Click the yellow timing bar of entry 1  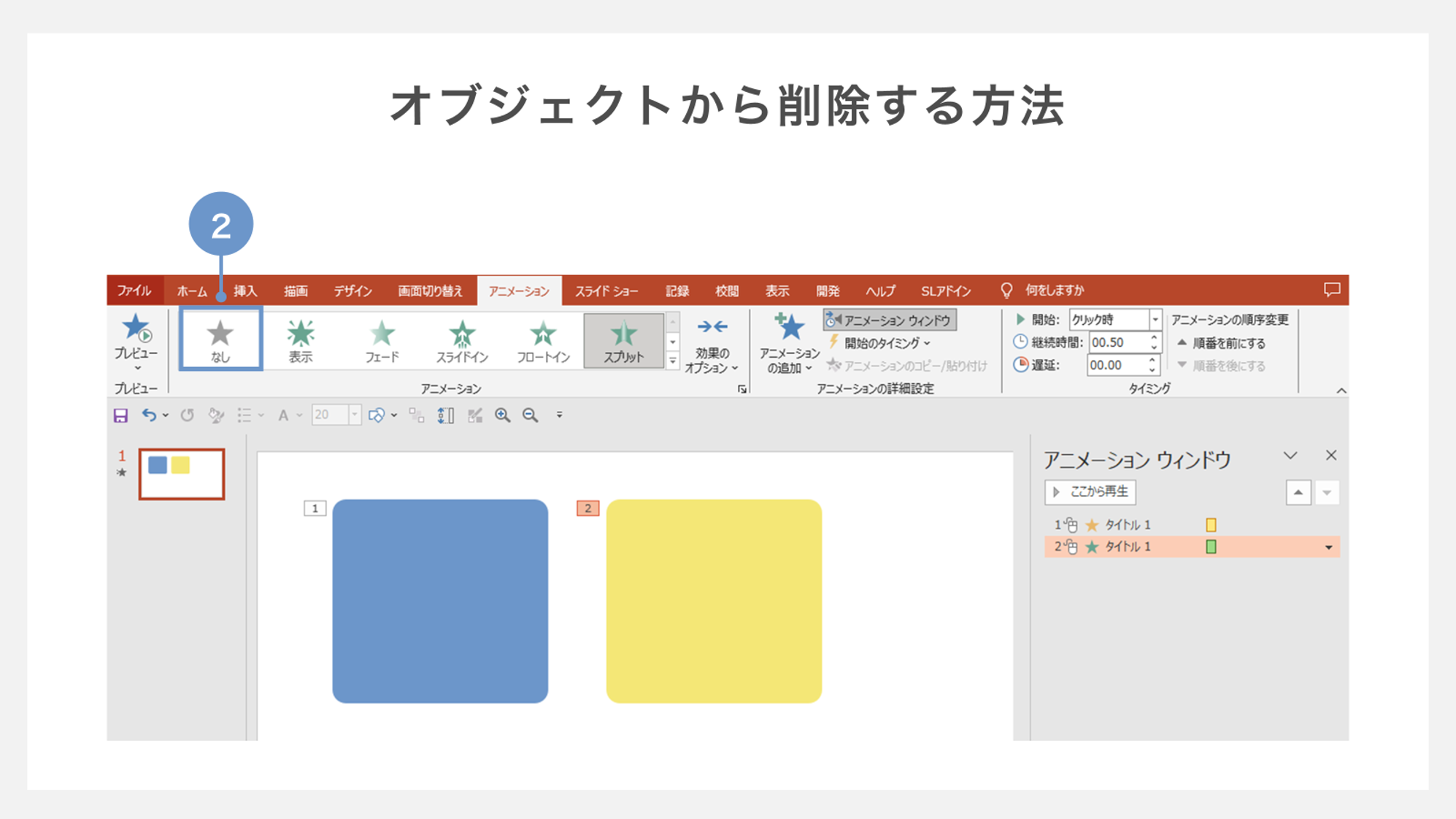pyautogui.click(x=1211, y=525)
